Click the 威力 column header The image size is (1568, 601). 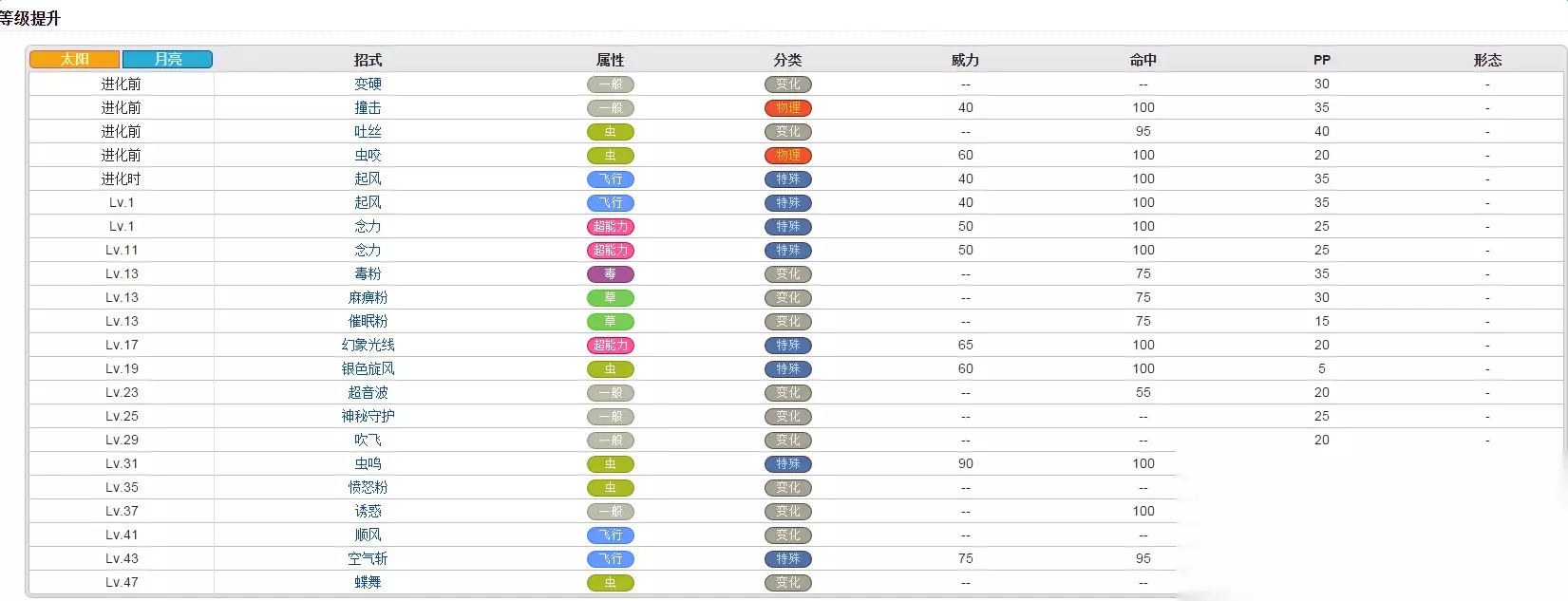(x=965, y=60)
